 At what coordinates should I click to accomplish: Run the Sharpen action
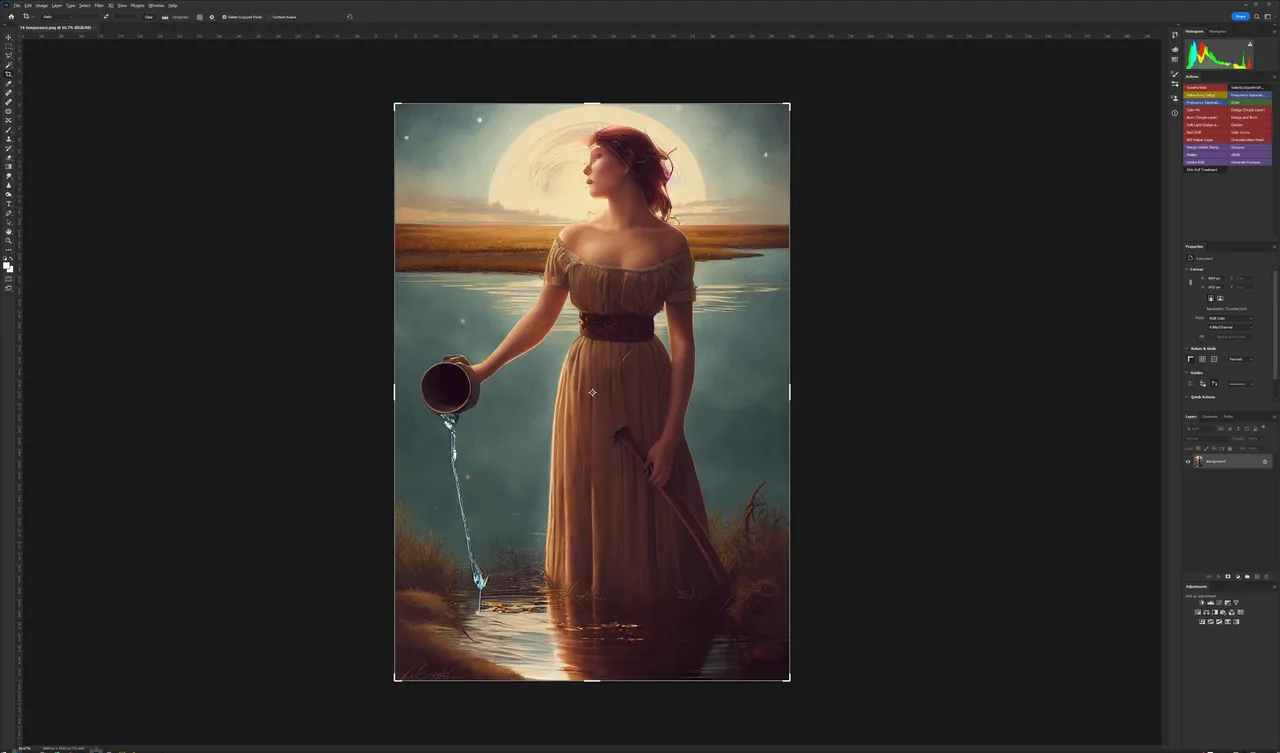(1250, 147)
